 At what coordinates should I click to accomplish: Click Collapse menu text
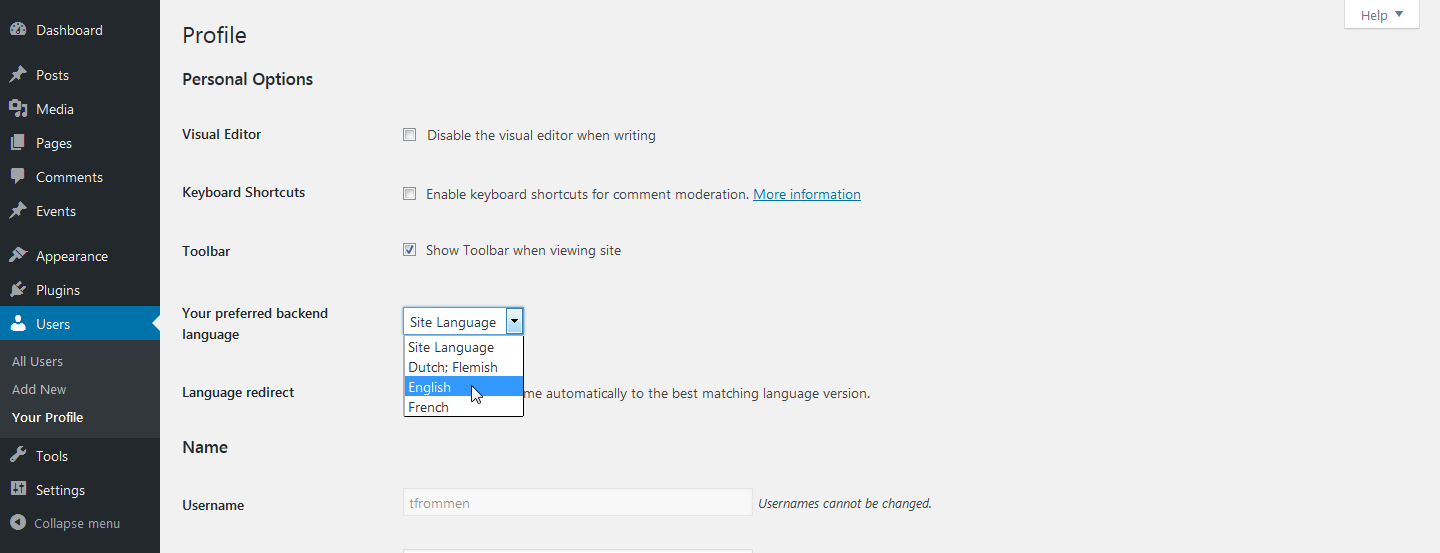click(77, 523)
